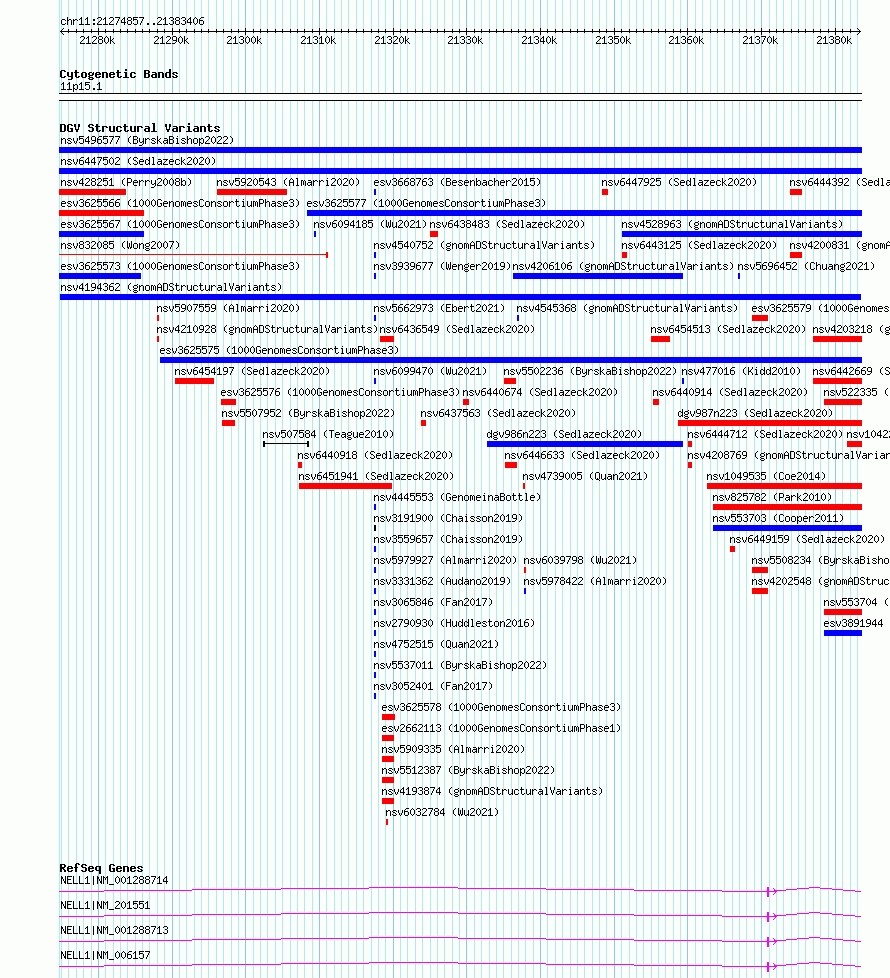890x978 pixels.
Task: Open the NELL1|NM_006157 transcript
Action: click(x=105, y=956)
